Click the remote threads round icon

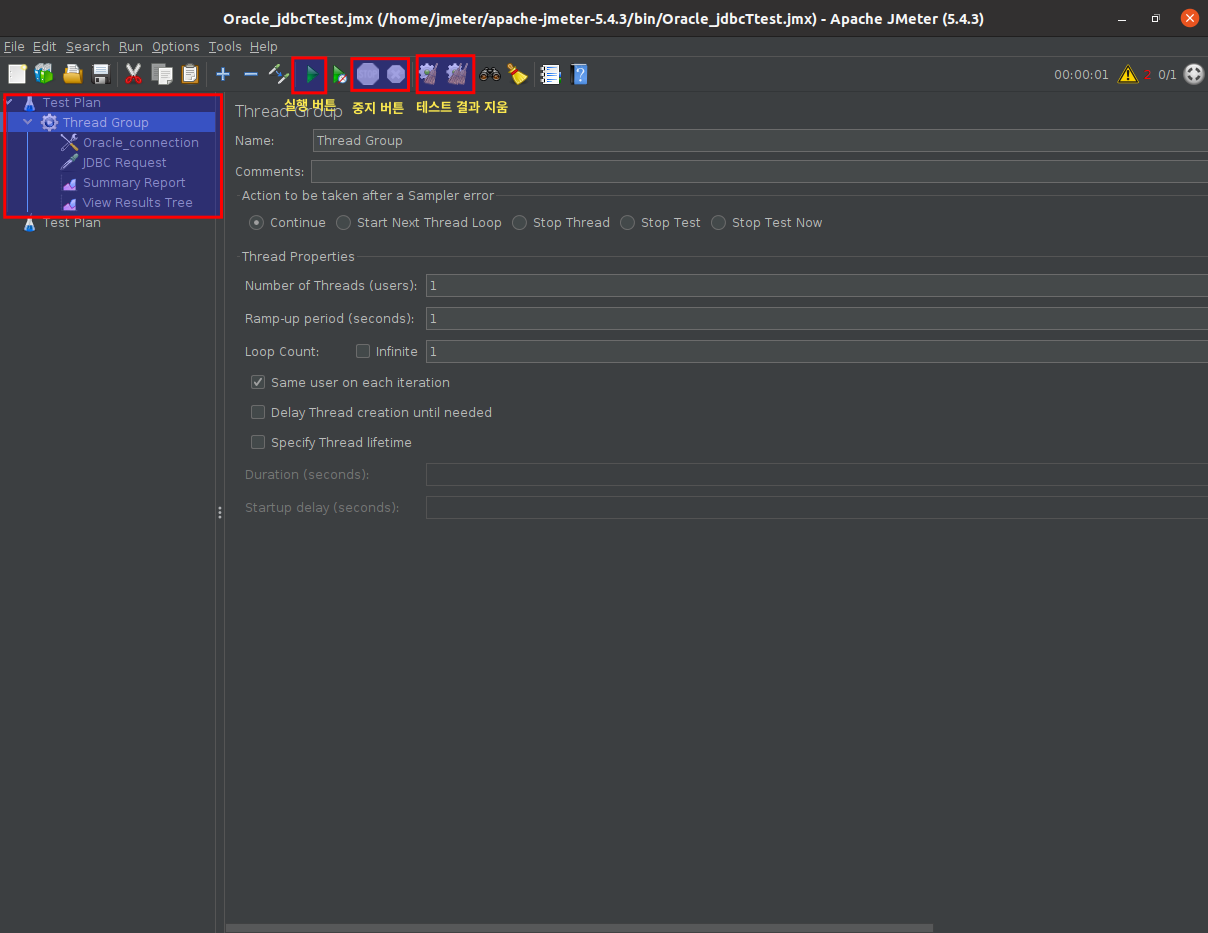(1194, 74)
